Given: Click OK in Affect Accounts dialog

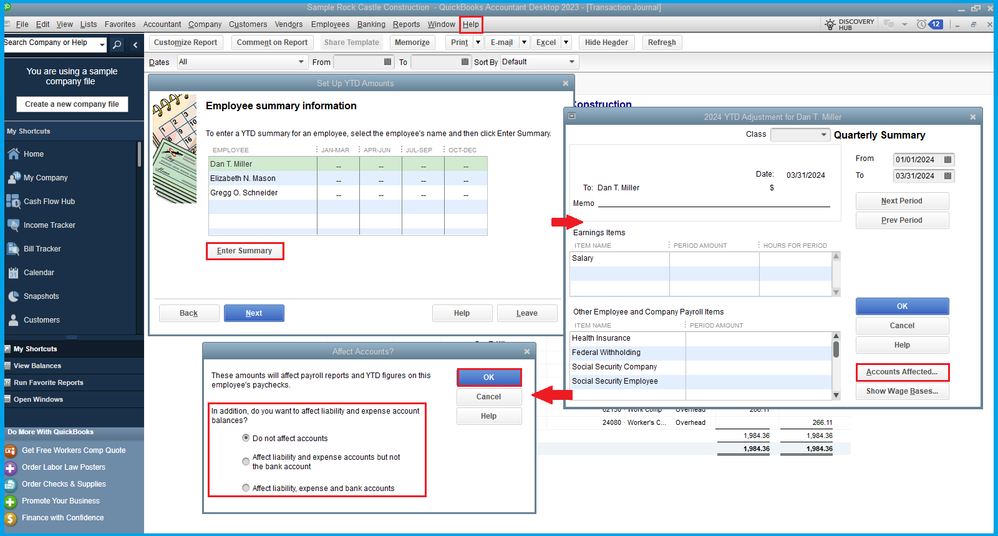Looking at the screenshot, I should coord(489,377).
